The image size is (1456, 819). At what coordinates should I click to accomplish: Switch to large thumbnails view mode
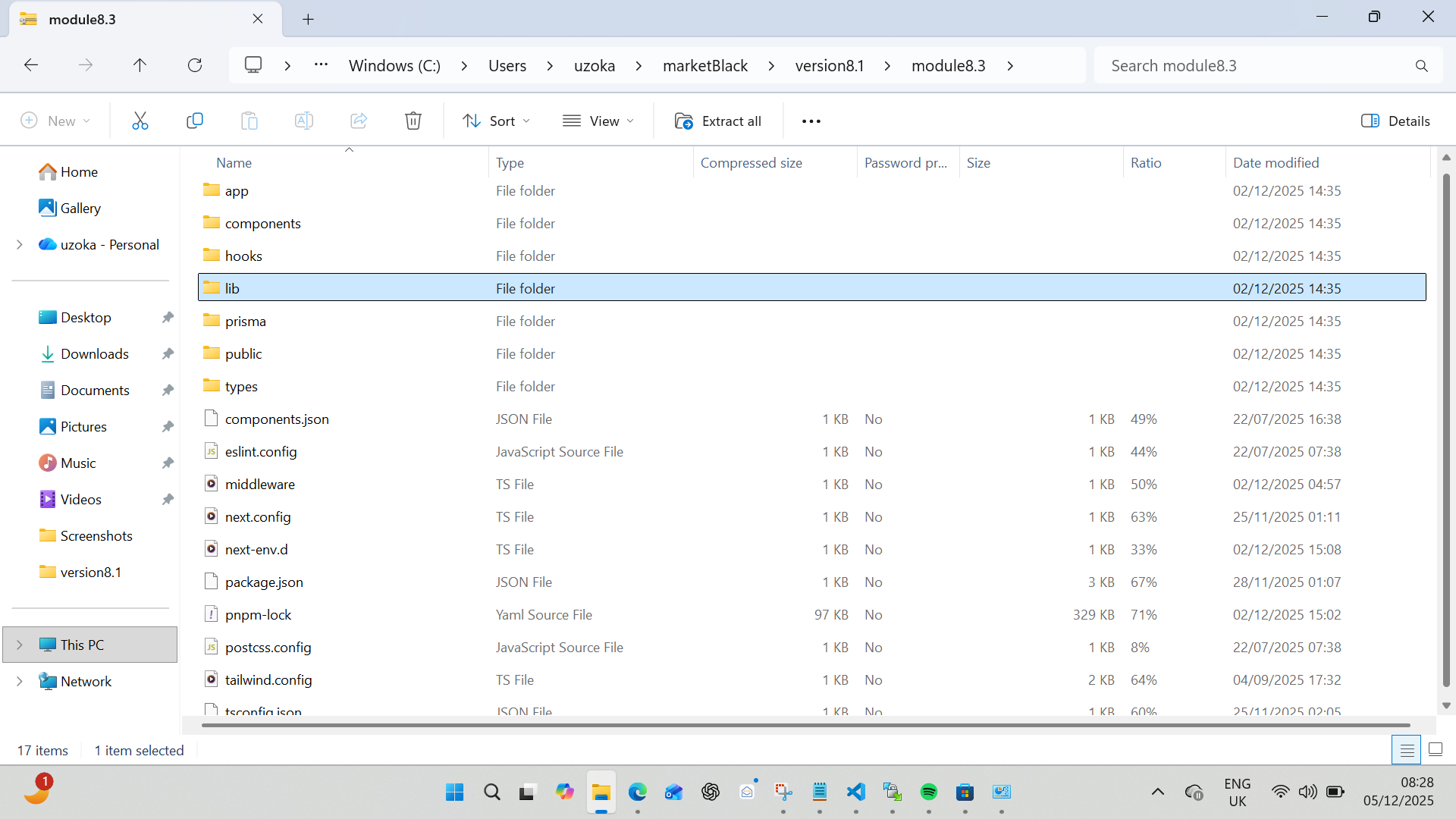[x=1436, y=750]
